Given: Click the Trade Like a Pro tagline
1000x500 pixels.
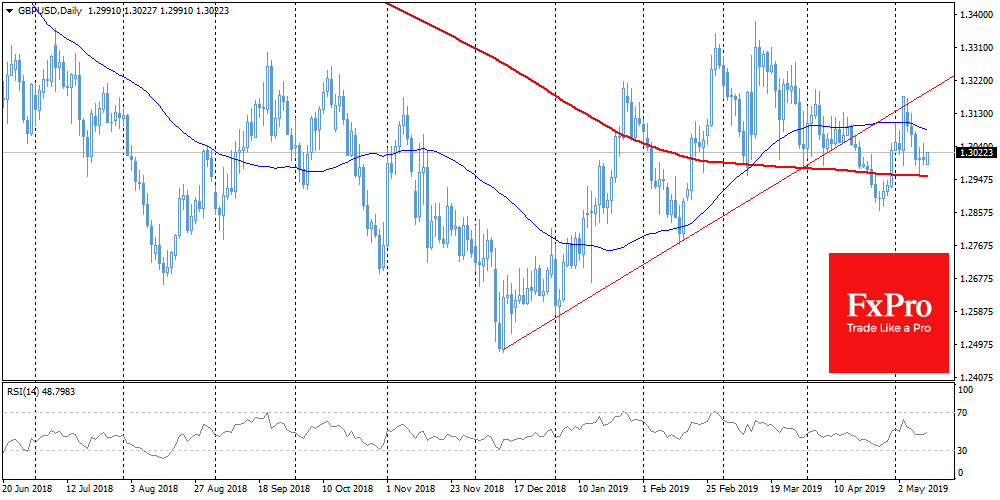Looking at the screenshot, I should 888,328.
